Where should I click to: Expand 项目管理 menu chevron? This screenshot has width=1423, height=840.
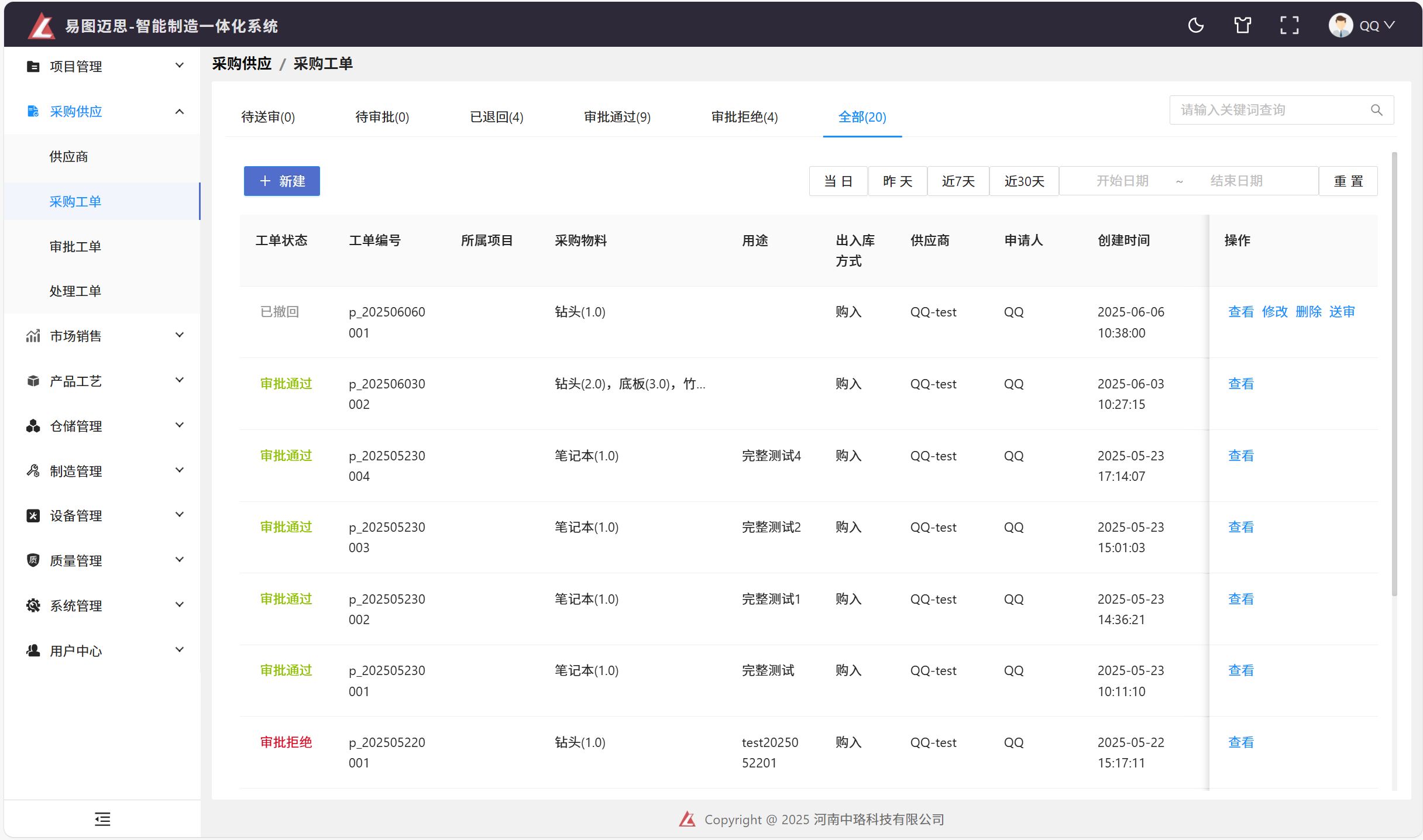180,66
